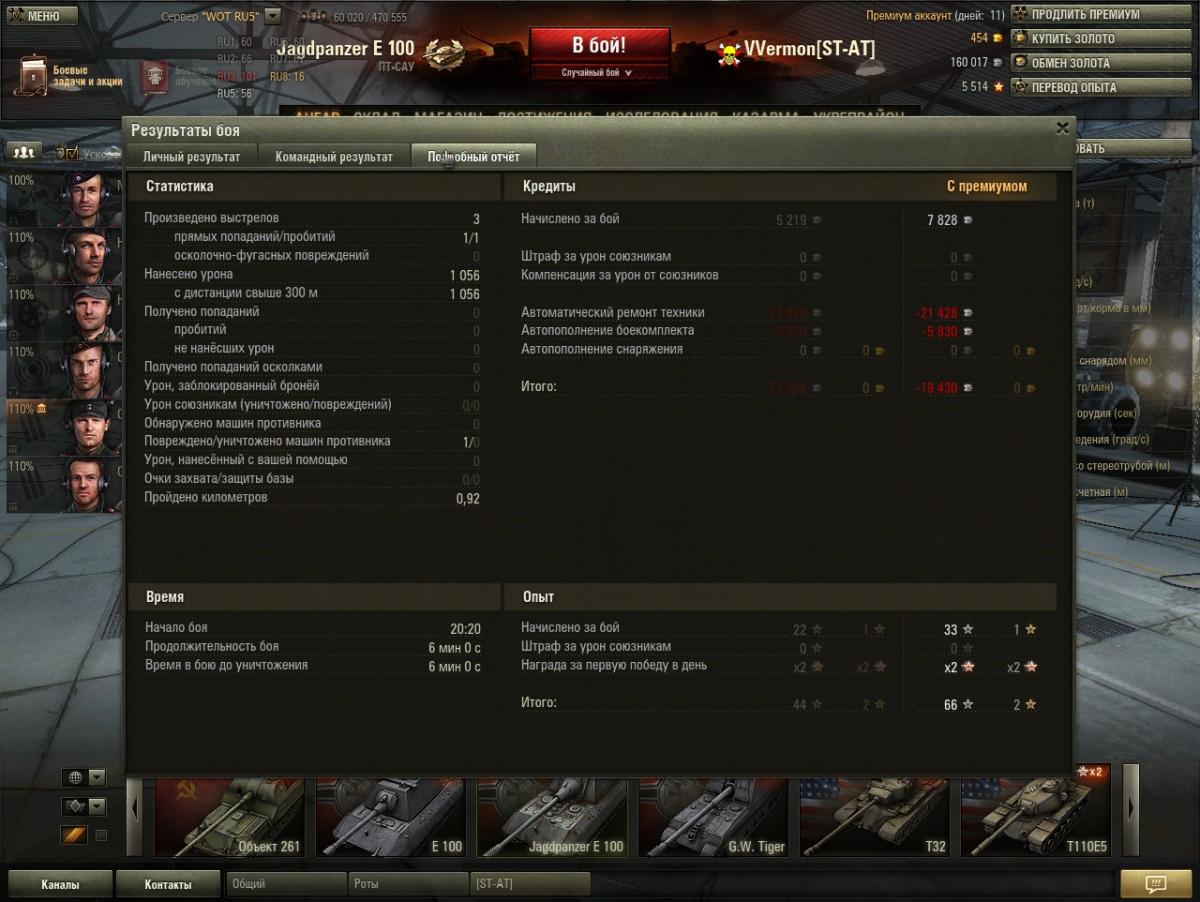Expand the Случайный бой battle type selector
This screenshot has height=902, width=1200.
click(x=599, y=72)
